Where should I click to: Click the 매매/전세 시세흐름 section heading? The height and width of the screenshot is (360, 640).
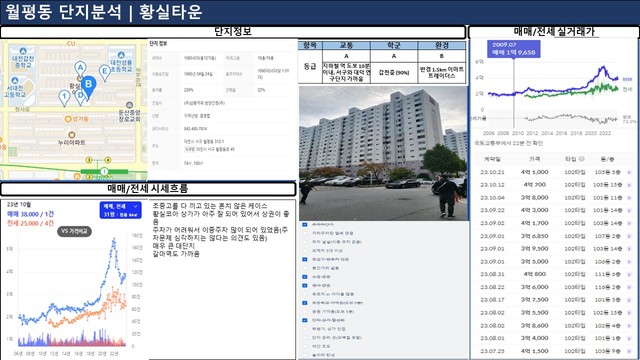(x=148, y=189)
